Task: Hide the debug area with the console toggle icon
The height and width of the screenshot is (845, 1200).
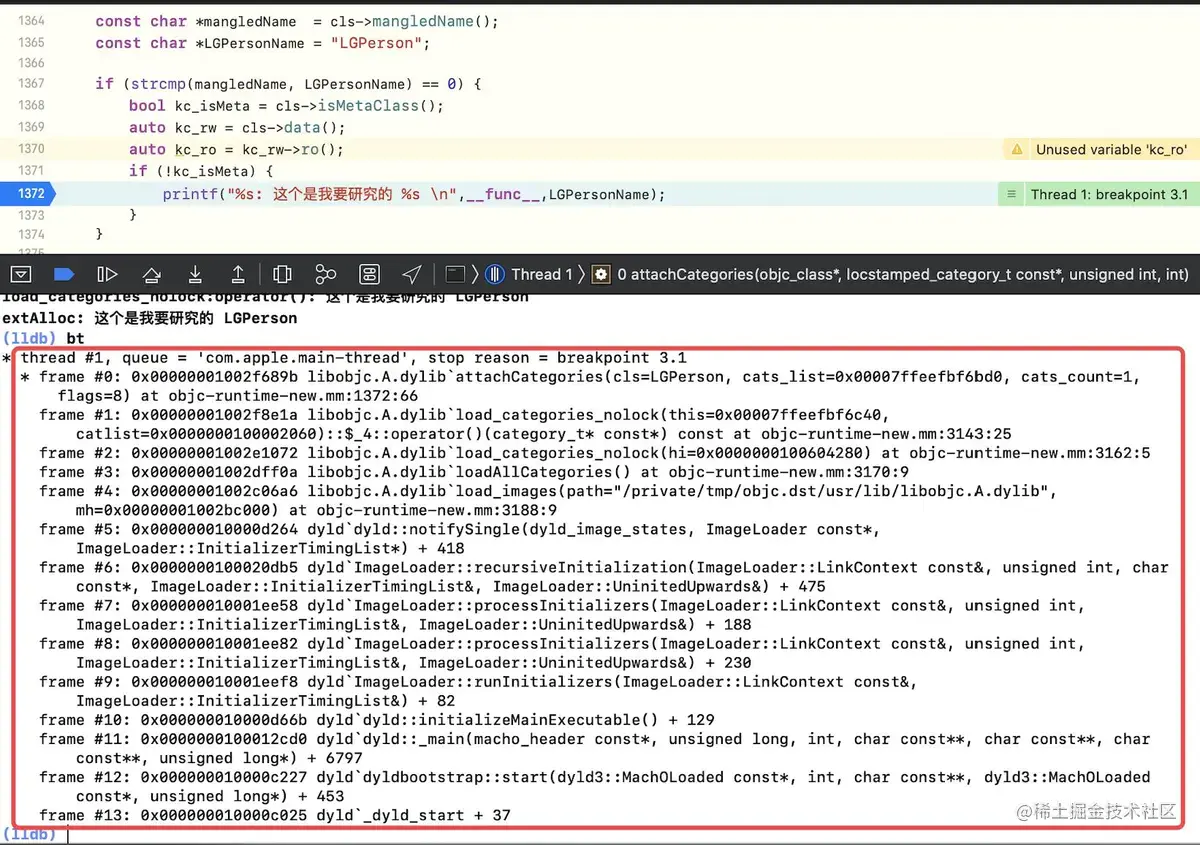Action: pyautogui.click(x=20, y=274)
